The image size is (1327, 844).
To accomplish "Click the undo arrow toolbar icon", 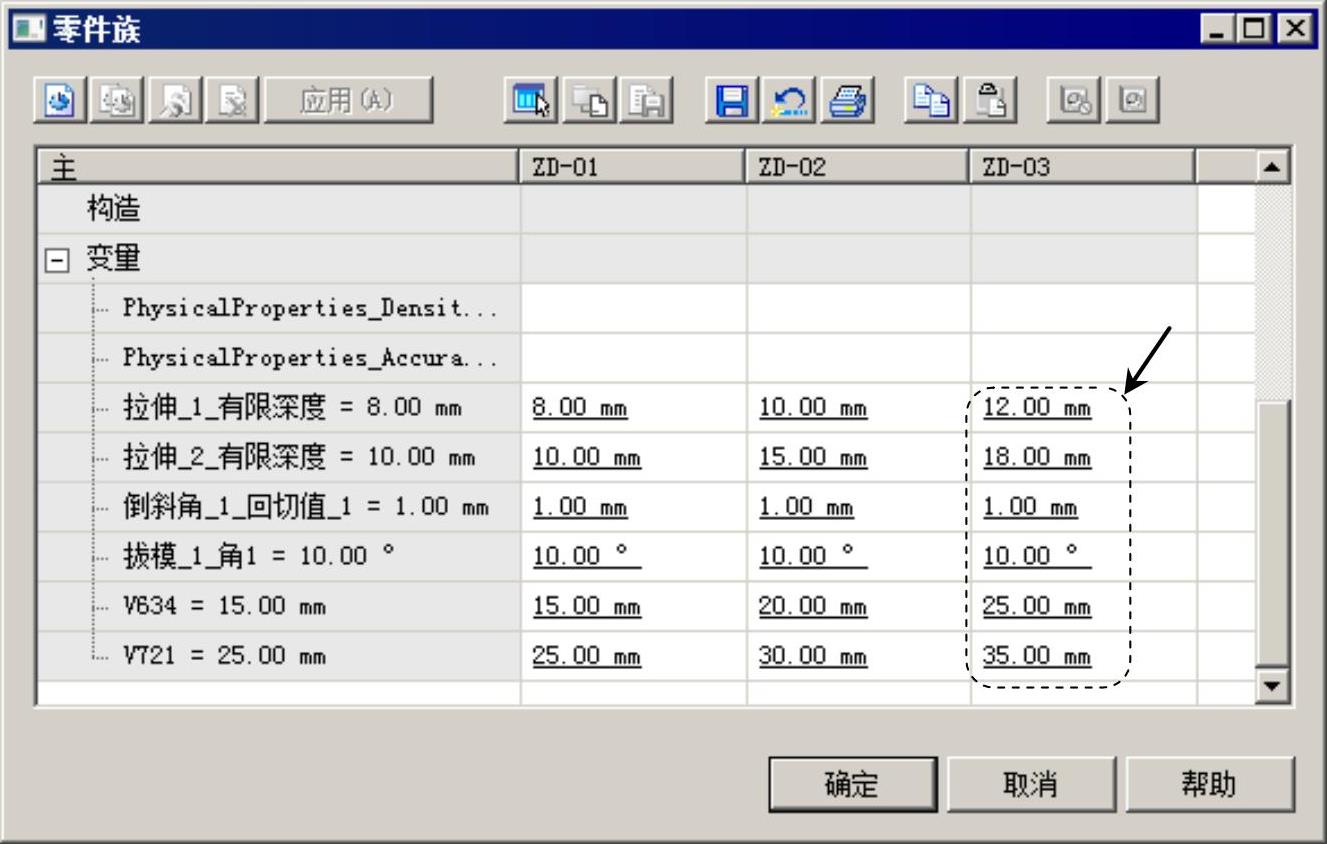I will point(790,101).
